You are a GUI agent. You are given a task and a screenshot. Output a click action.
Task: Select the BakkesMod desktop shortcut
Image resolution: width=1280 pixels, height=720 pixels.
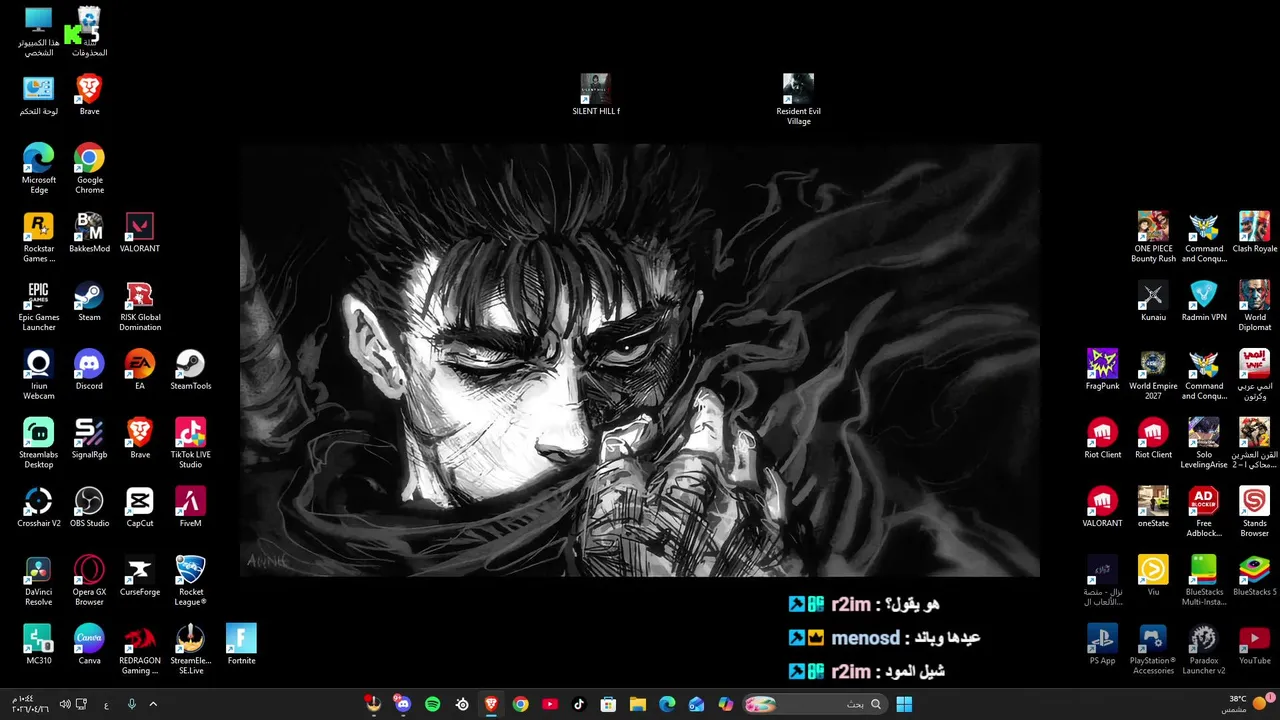coord(89,232)
